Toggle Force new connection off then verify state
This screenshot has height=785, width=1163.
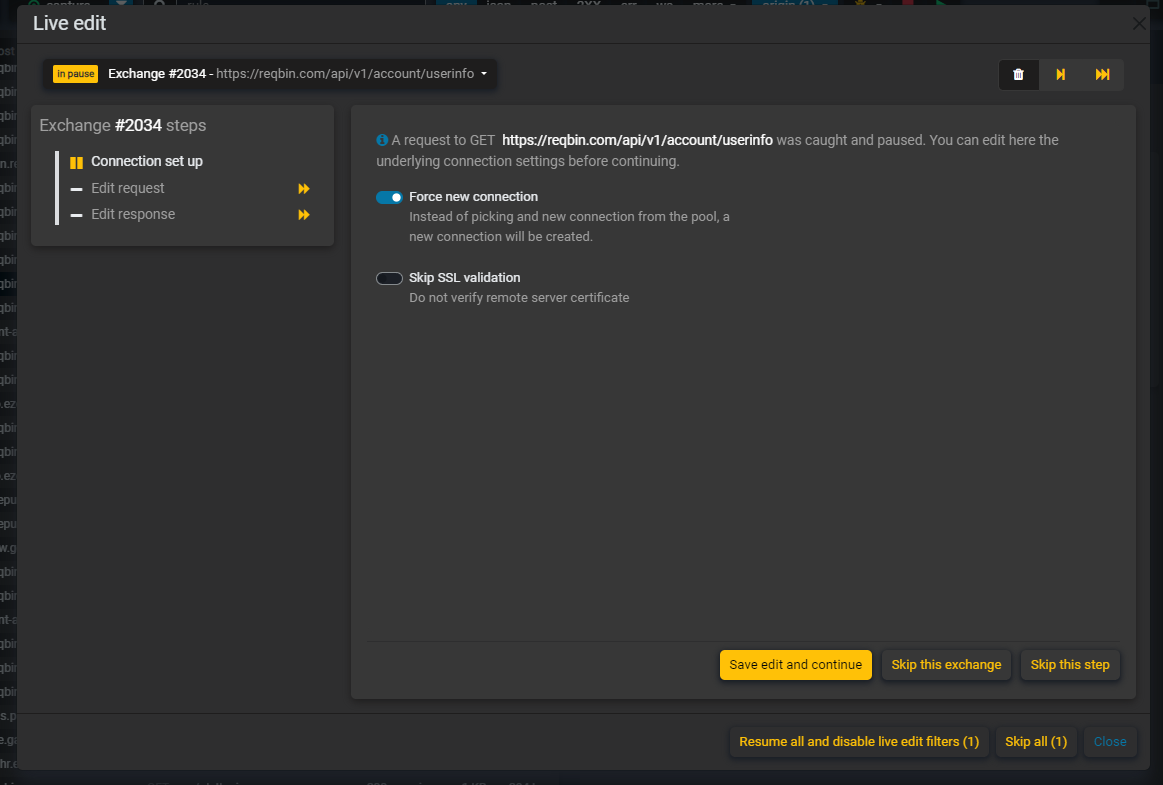click(389, 197)
